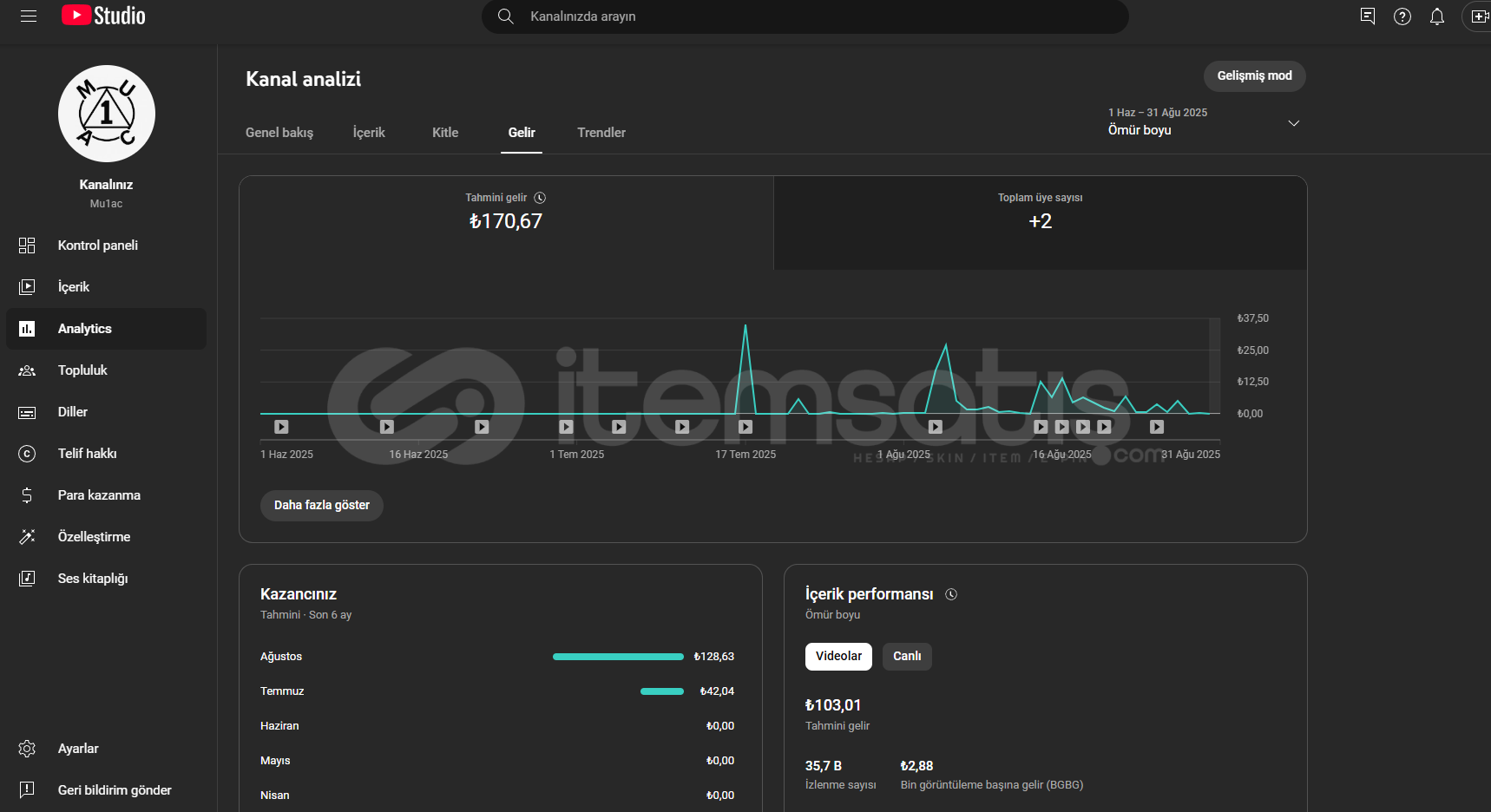Open Topluluk in the sidebar
The image size is (1491, 812).
pos(107,370)
